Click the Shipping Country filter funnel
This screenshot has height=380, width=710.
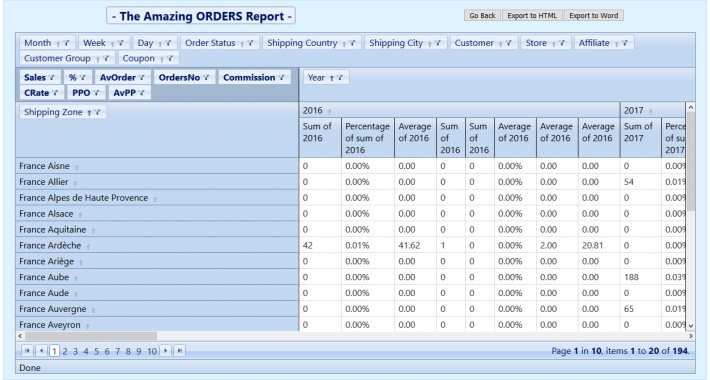click(x=352, y=43)
